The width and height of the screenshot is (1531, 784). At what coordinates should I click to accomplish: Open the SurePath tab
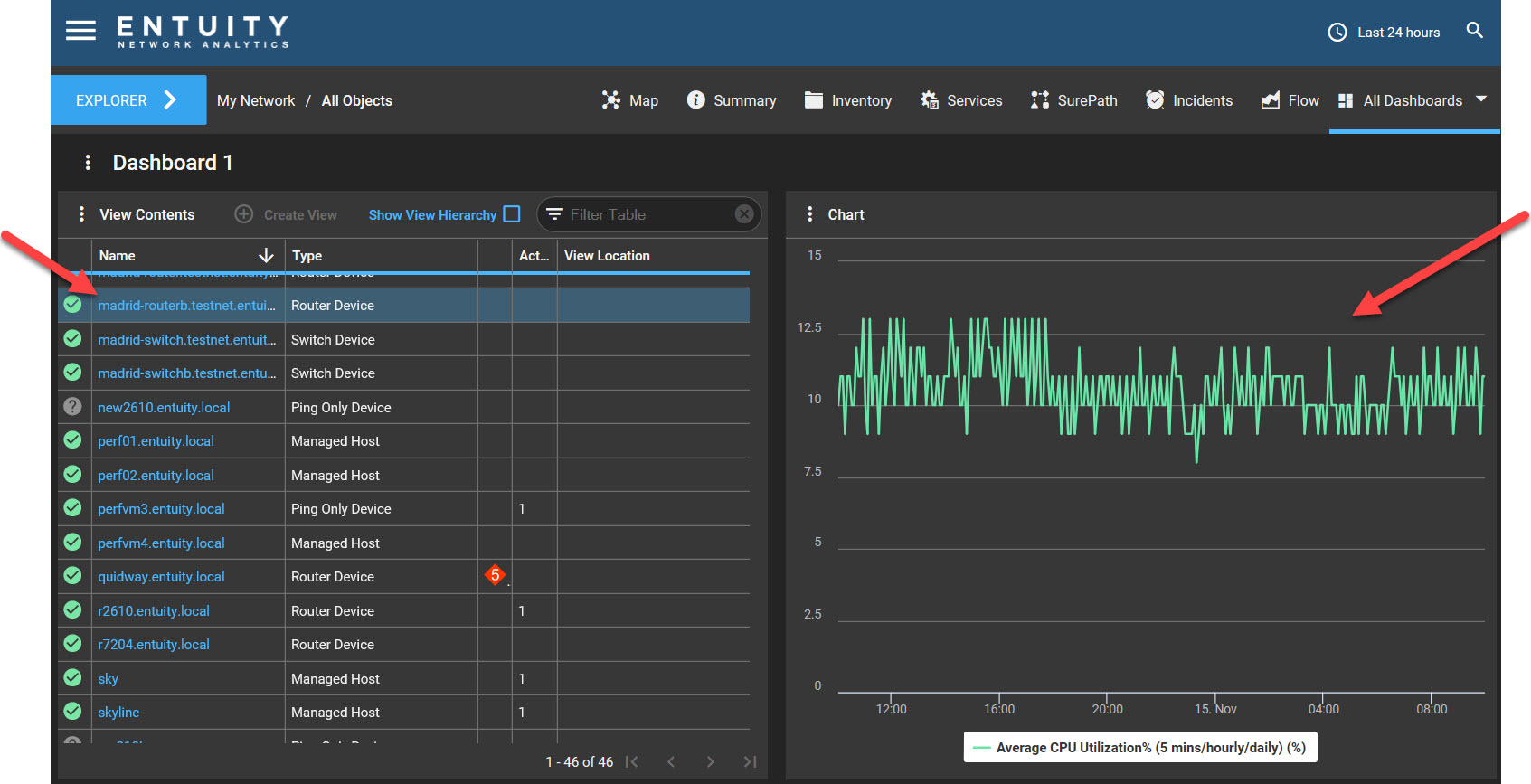1074,100
